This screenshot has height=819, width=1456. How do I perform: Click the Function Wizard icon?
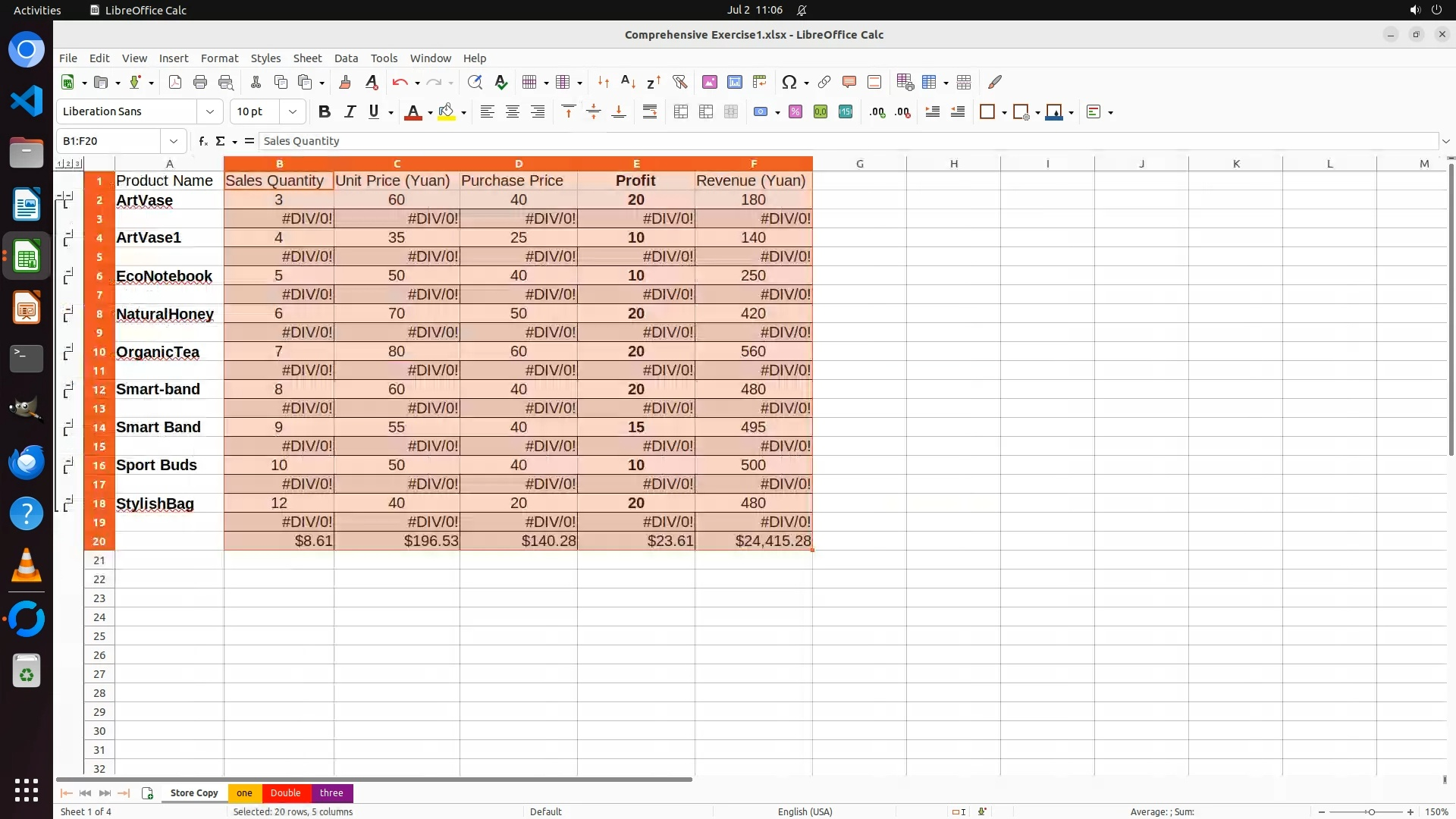click(202, 141)
